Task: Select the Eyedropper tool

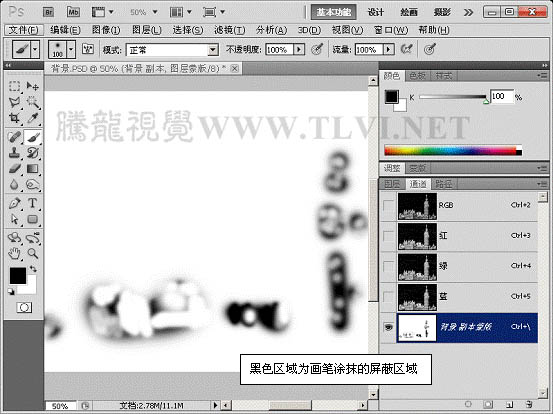Action: 32,118
